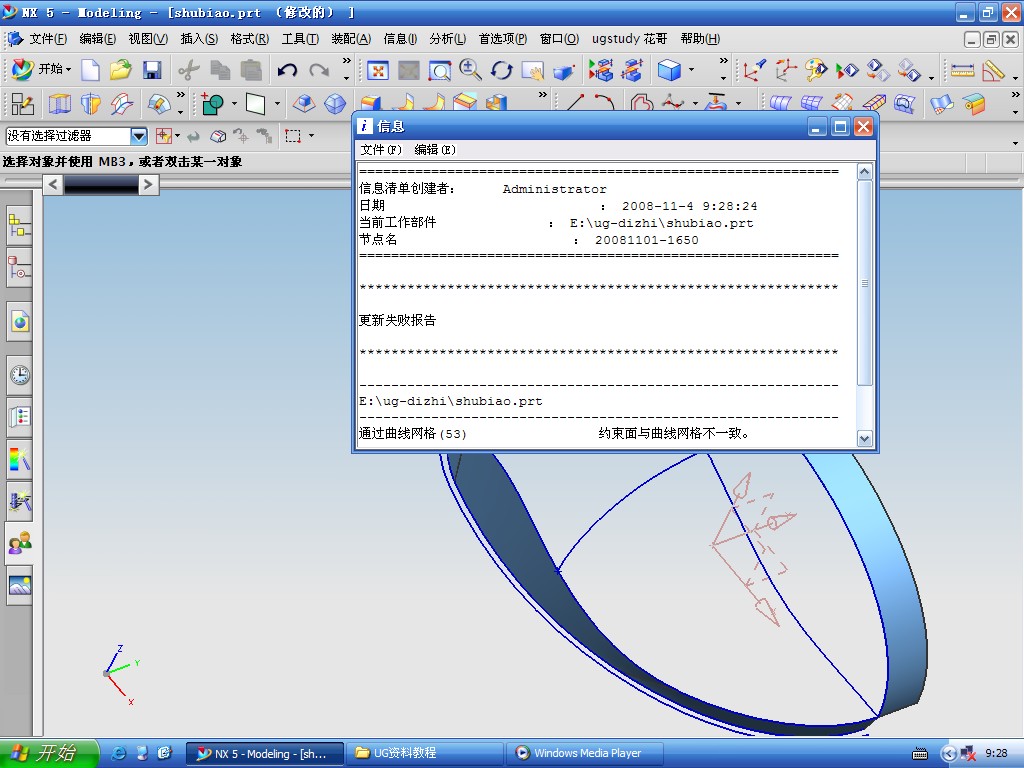The image size is (1024, 768).
Task: Click the Fit view icon
Action: click(x=378, y=70)
